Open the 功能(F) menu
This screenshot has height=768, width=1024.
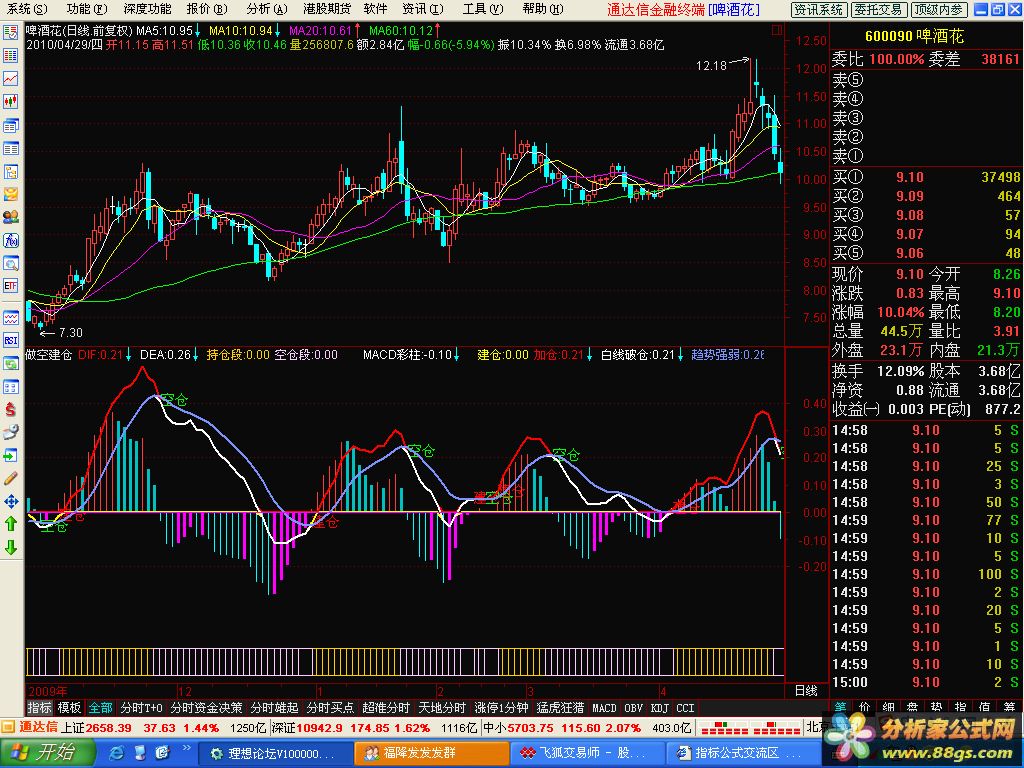(86, 9)
